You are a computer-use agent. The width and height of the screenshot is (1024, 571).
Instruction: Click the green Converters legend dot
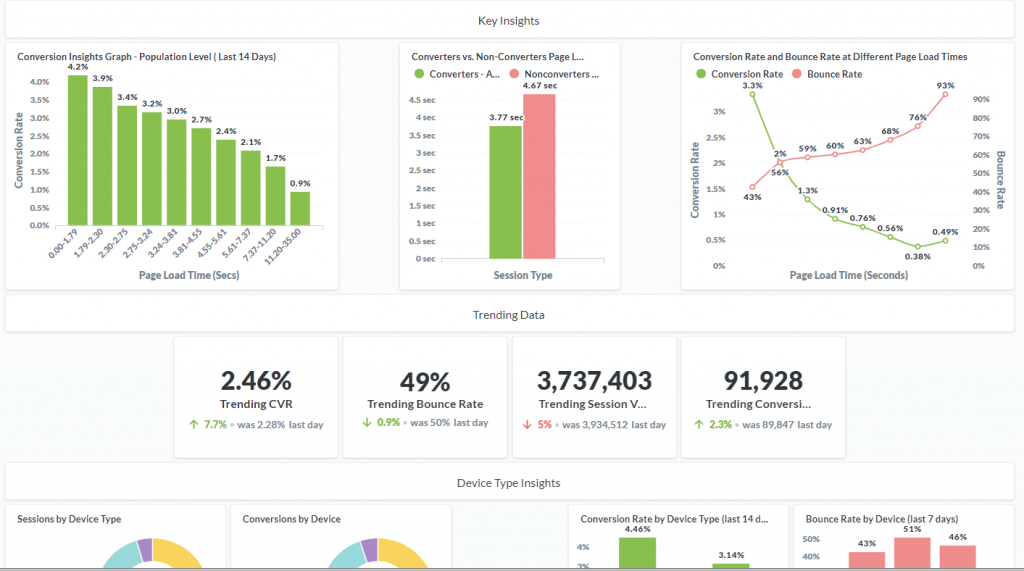(419, 74)
